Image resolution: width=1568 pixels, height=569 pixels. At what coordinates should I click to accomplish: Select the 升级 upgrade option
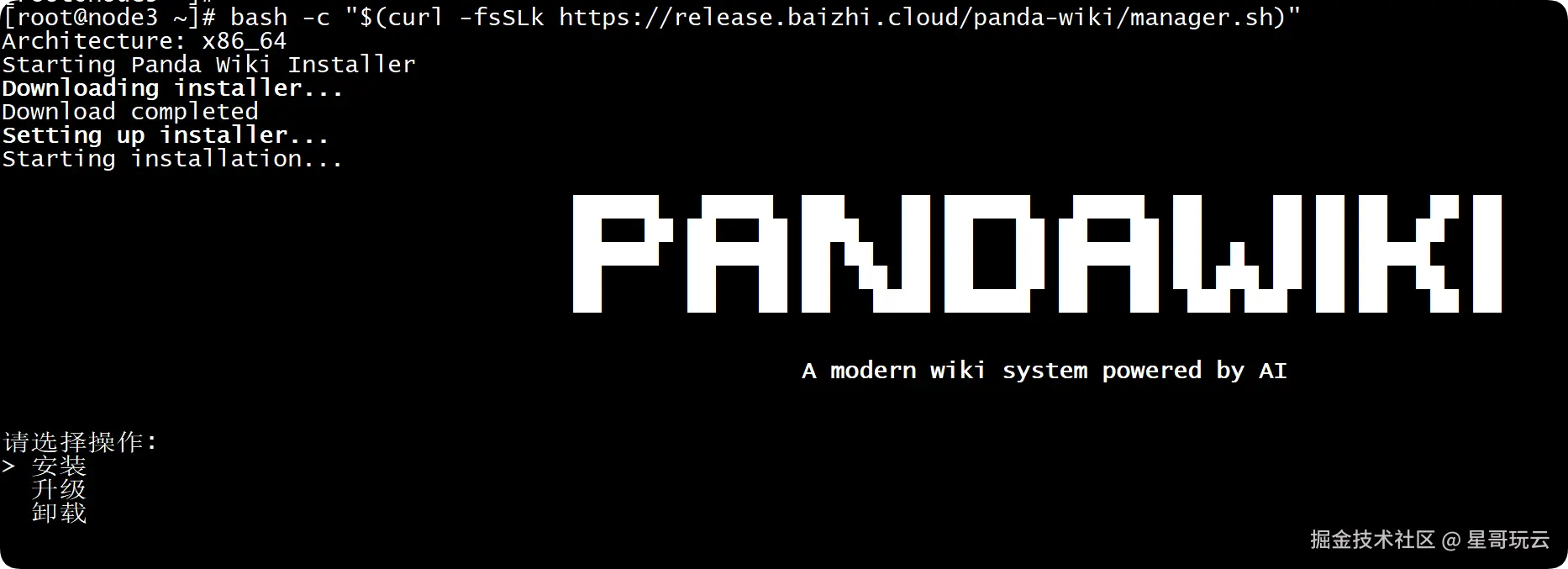(x=59, y=489)
